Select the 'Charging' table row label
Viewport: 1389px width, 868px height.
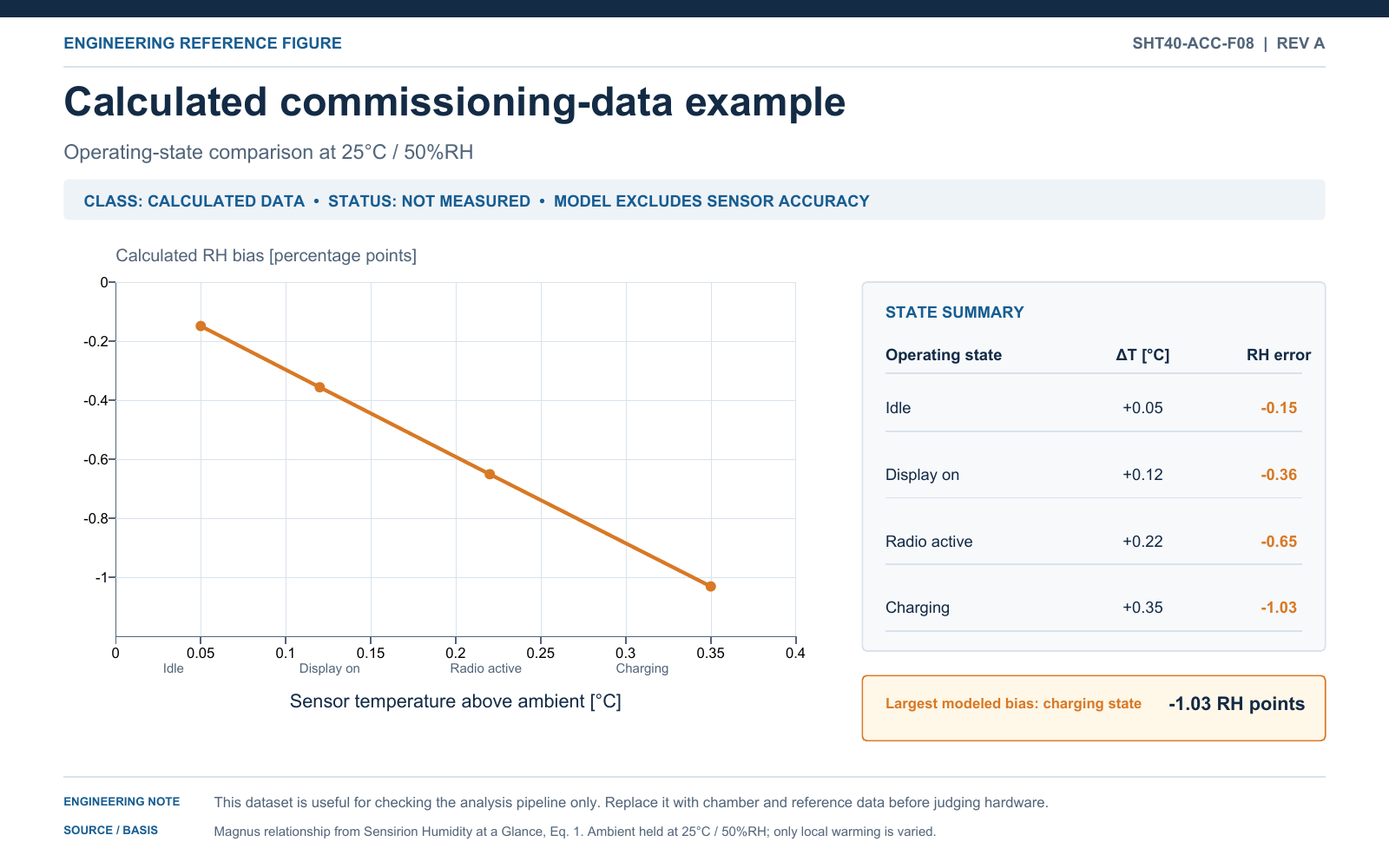point(918,608)
